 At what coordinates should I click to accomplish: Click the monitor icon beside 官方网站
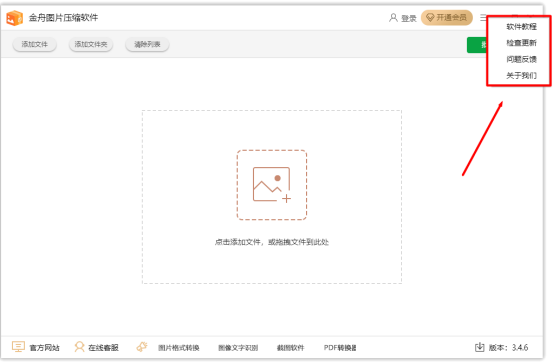18,347
